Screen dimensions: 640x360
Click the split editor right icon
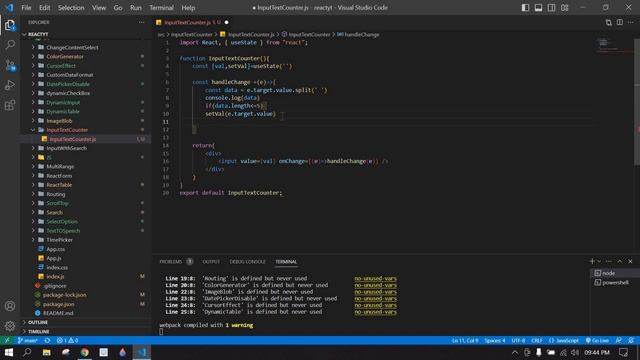[x=620, y=22]
